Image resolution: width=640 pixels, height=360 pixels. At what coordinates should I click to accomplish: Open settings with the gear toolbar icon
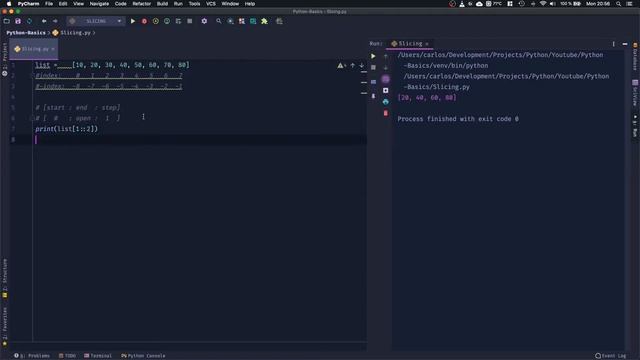coord(204,21)
